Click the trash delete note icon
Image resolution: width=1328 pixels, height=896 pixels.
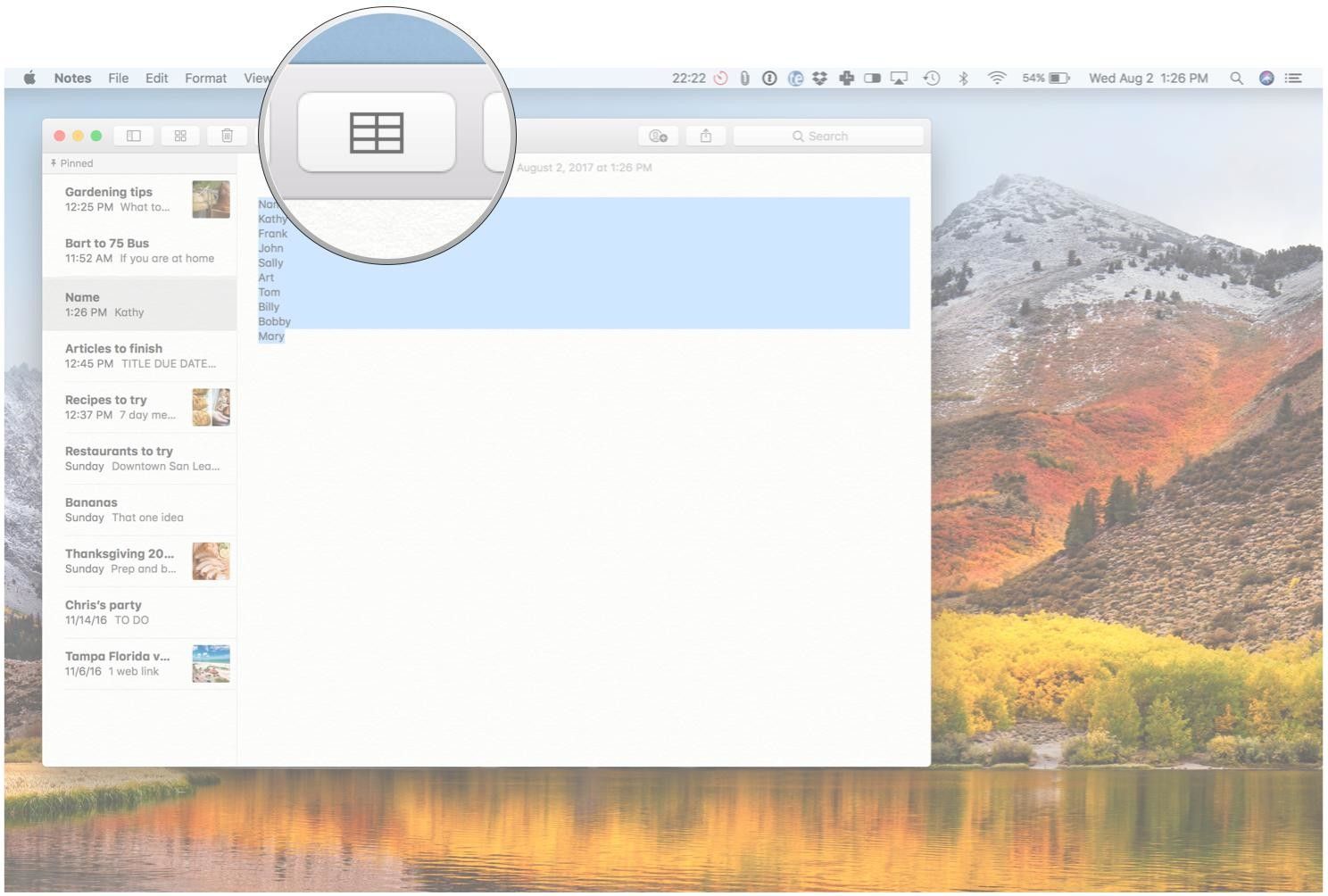click(x=227, y=136)
